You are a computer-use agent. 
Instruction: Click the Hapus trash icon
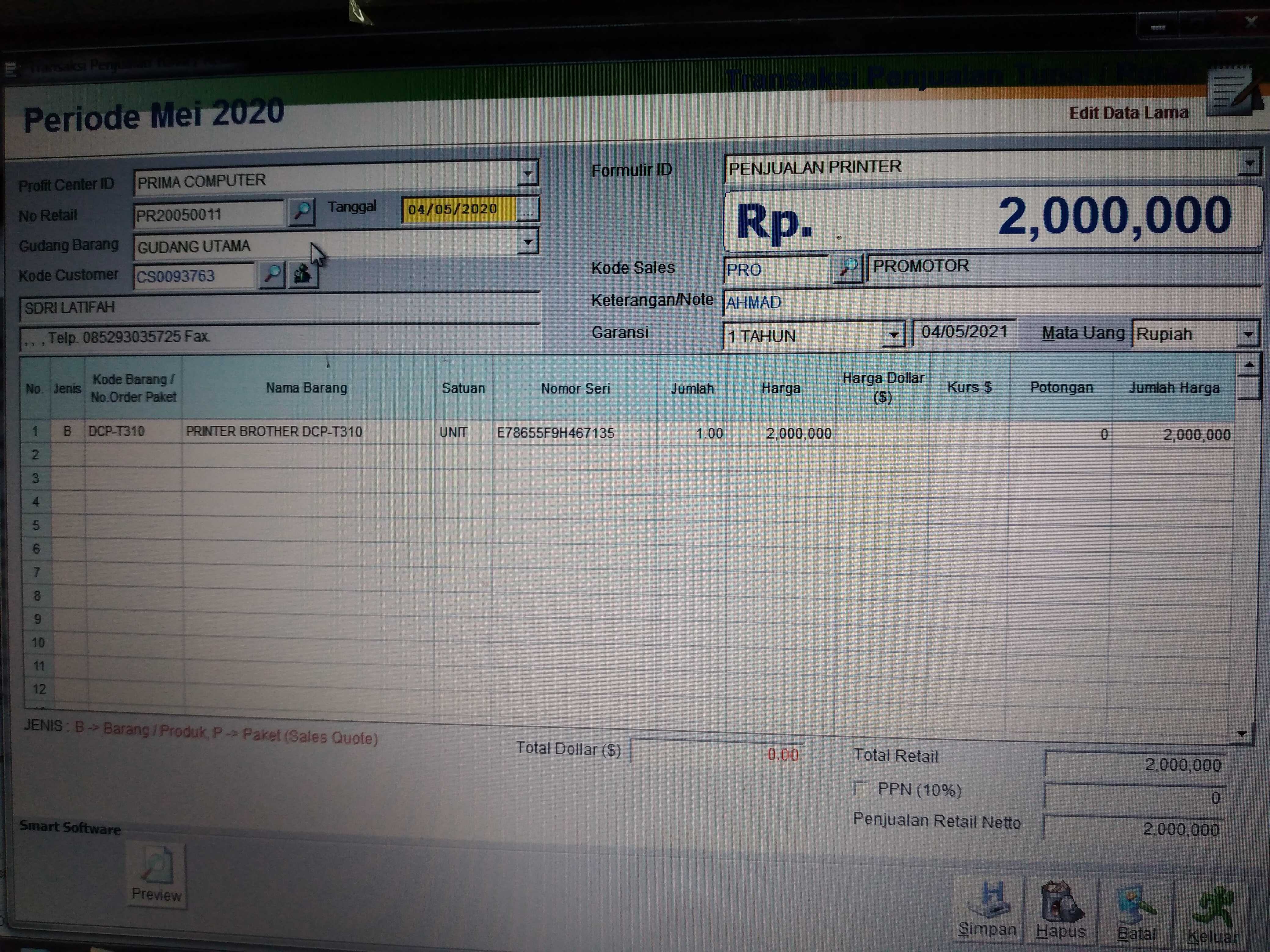tap(1061, 902)
